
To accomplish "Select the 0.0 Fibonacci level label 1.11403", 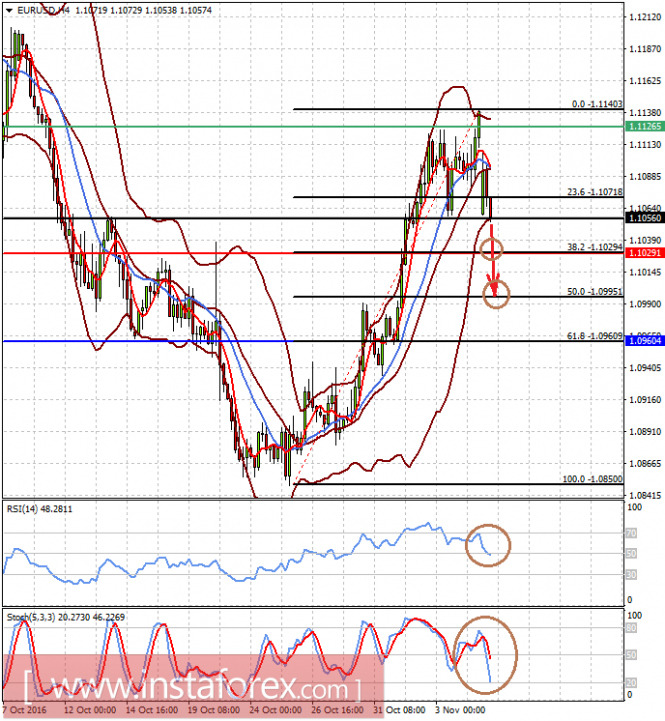I will point(597,104).
